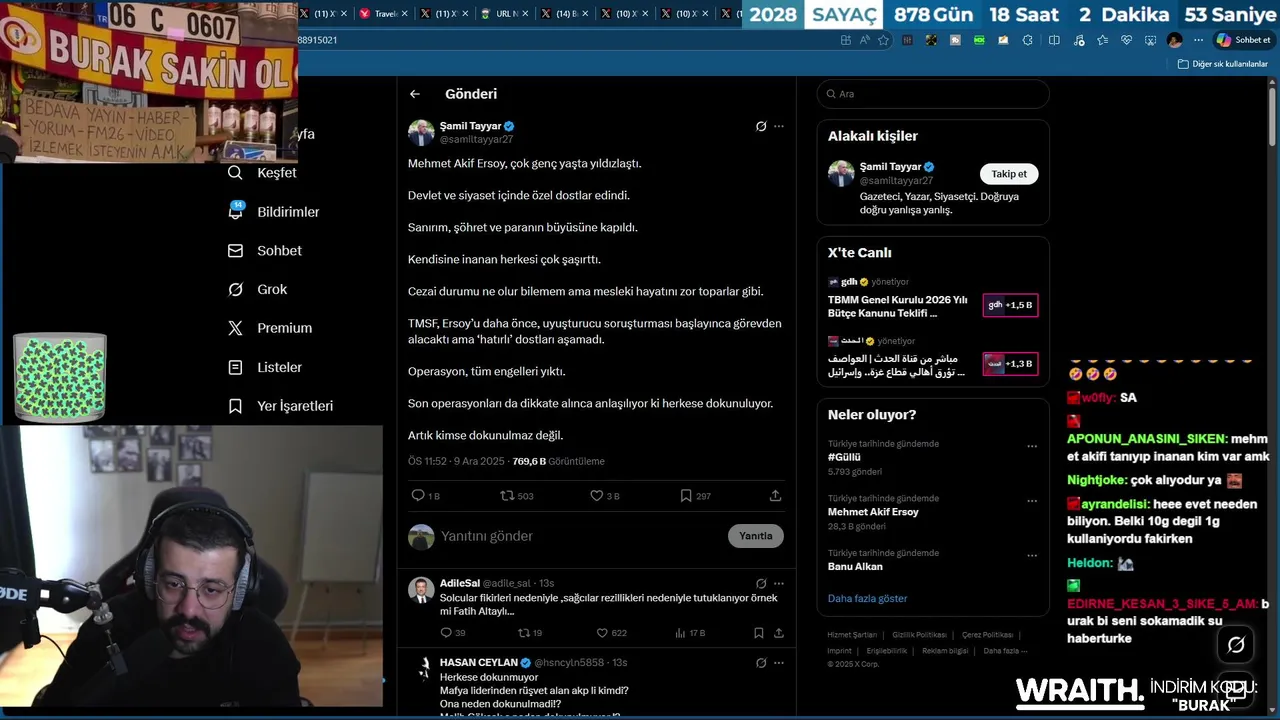The image size is (1280, 720).
Task: Open floating Grok button near bottom right
Action: [x=1236, y=645]
